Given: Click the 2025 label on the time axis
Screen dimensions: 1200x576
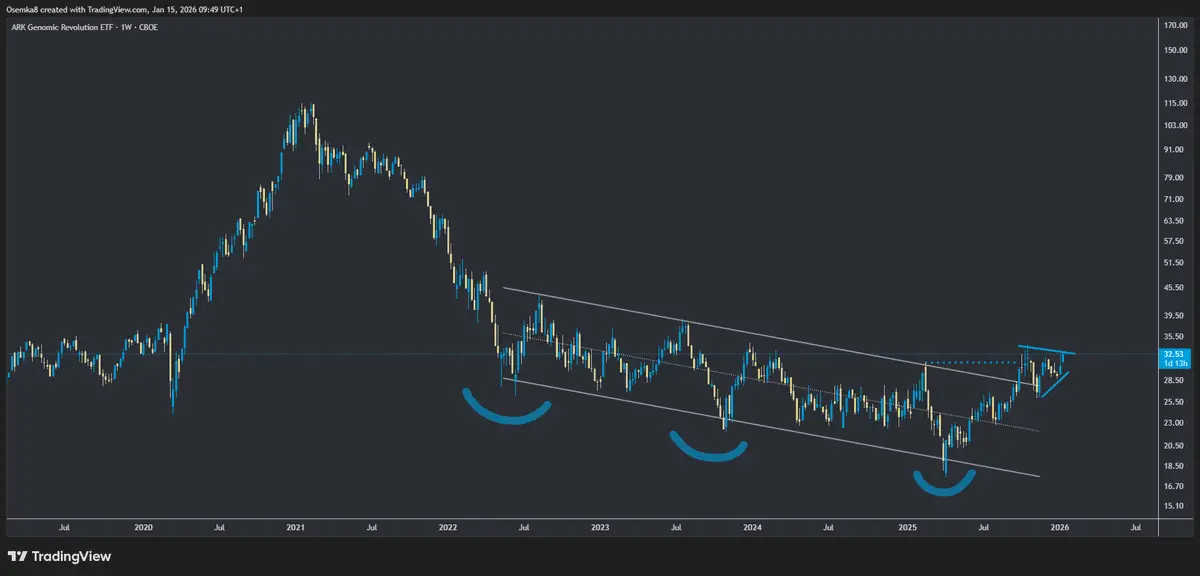Looking at the screenshot, I should [x=906, y=526].
